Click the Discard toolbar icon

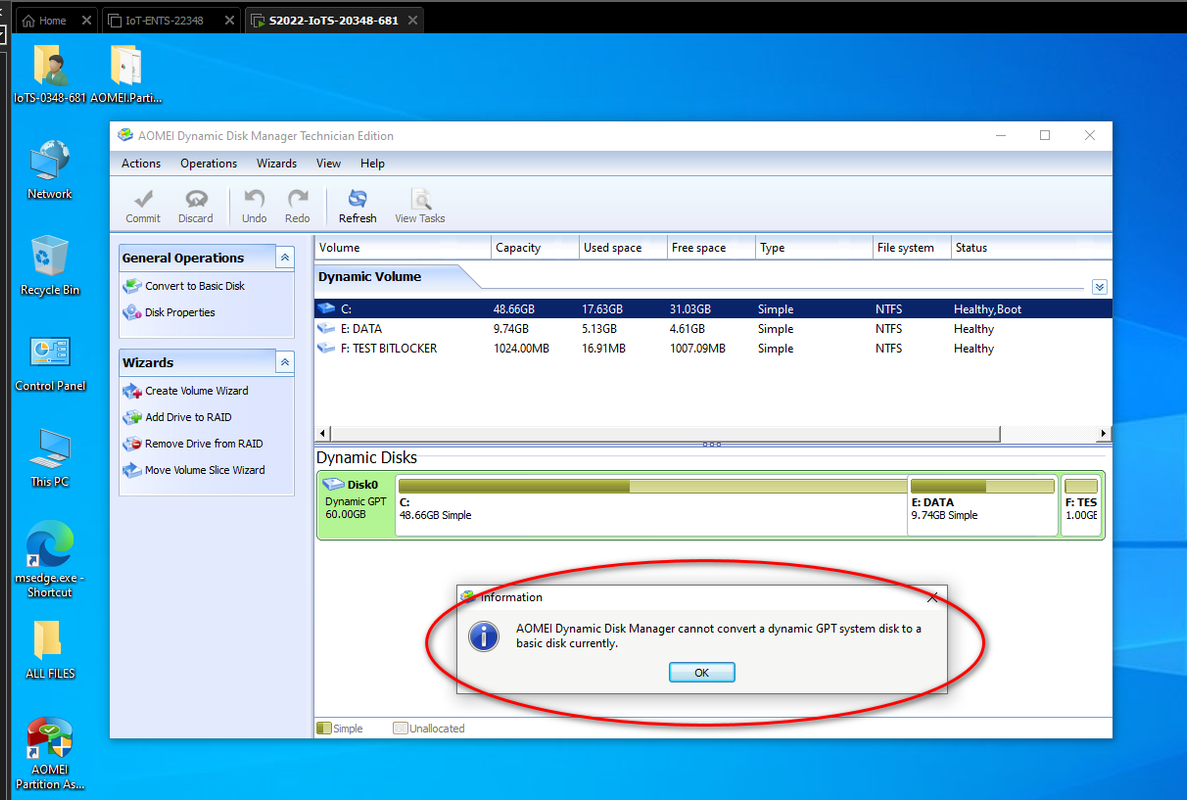pyautogui.click(x=196, y=200)
